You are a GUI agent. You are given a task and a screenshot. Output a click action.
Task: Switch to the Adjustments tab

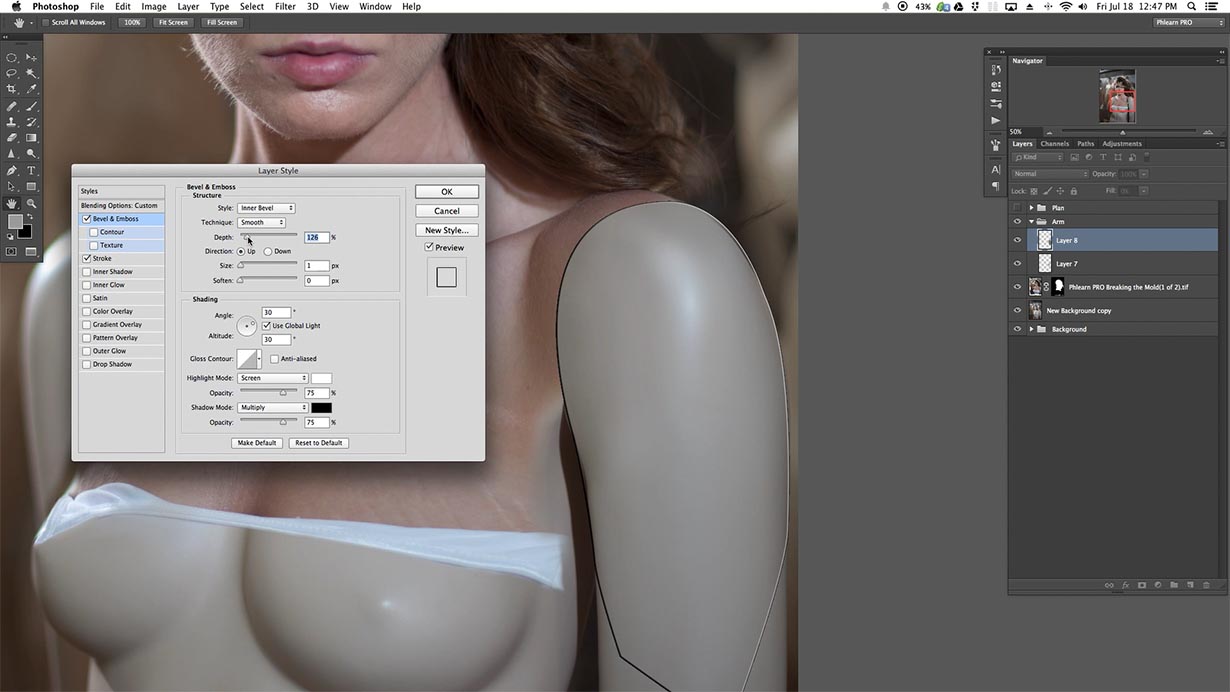click(x=1122, y=144)
